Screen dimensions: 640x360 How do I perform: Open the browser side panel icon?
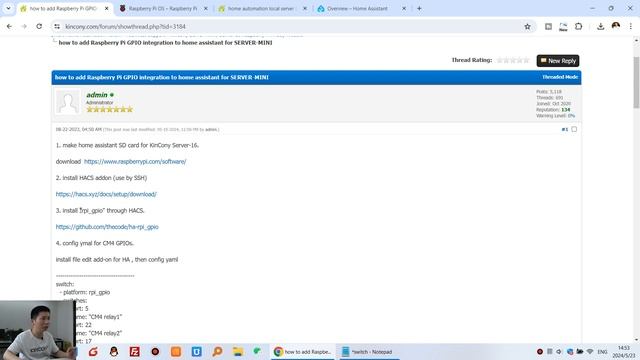548,27
